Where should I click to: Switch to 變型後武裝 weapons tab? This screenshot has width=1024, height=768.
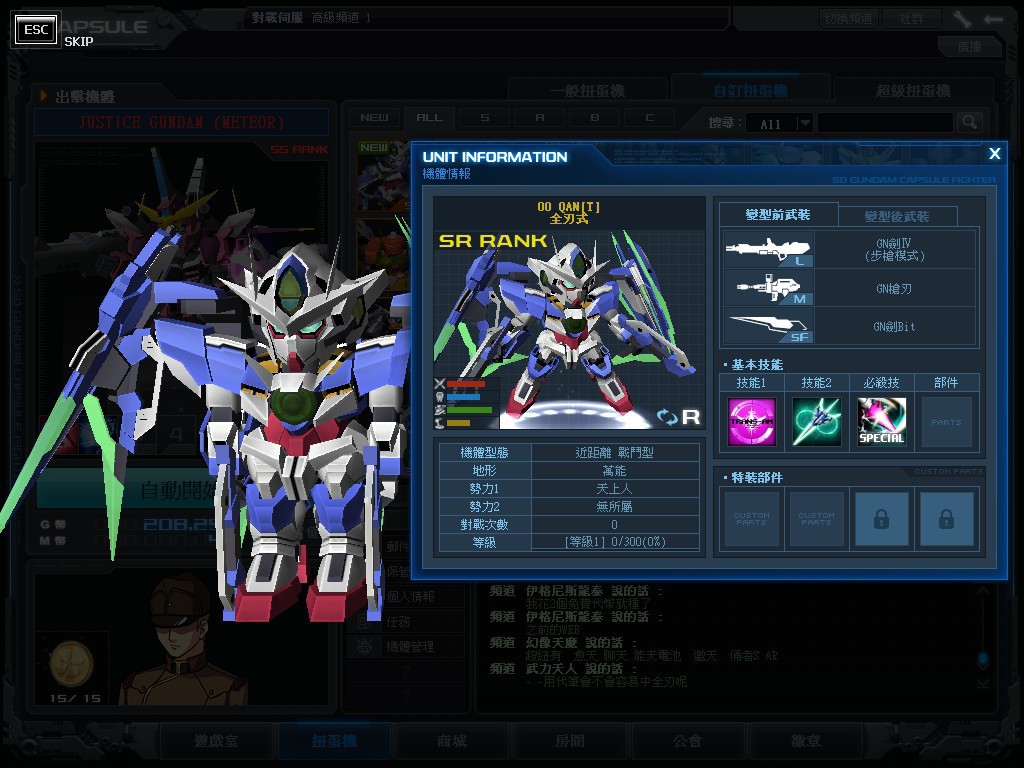[x=897, y=216]
